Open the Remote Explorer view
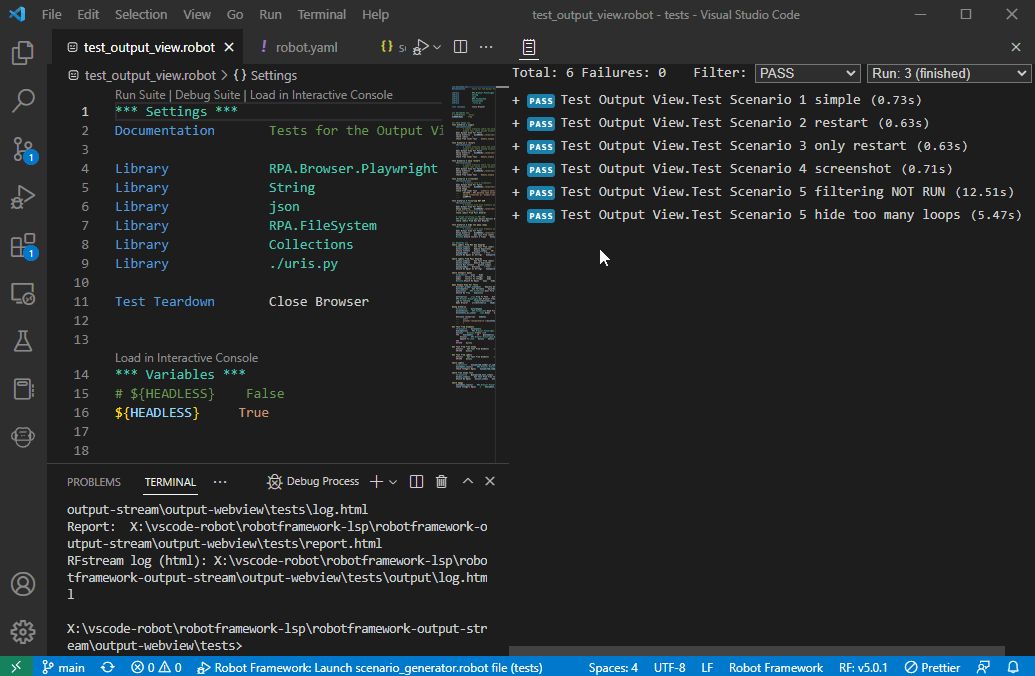This screenshot has height=676, width=1035. (23, 294)
